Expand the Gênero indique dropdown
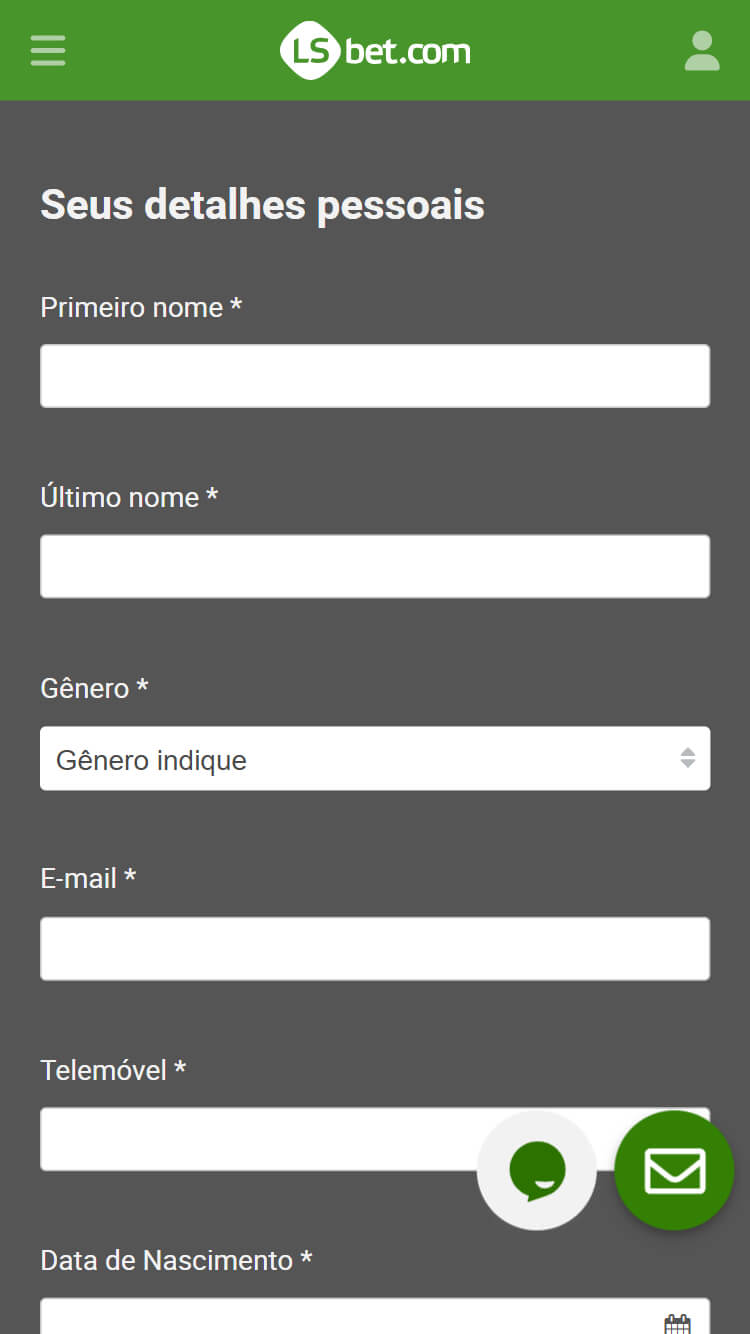This screenshot has width=750, height=1334. pos(360,759)
